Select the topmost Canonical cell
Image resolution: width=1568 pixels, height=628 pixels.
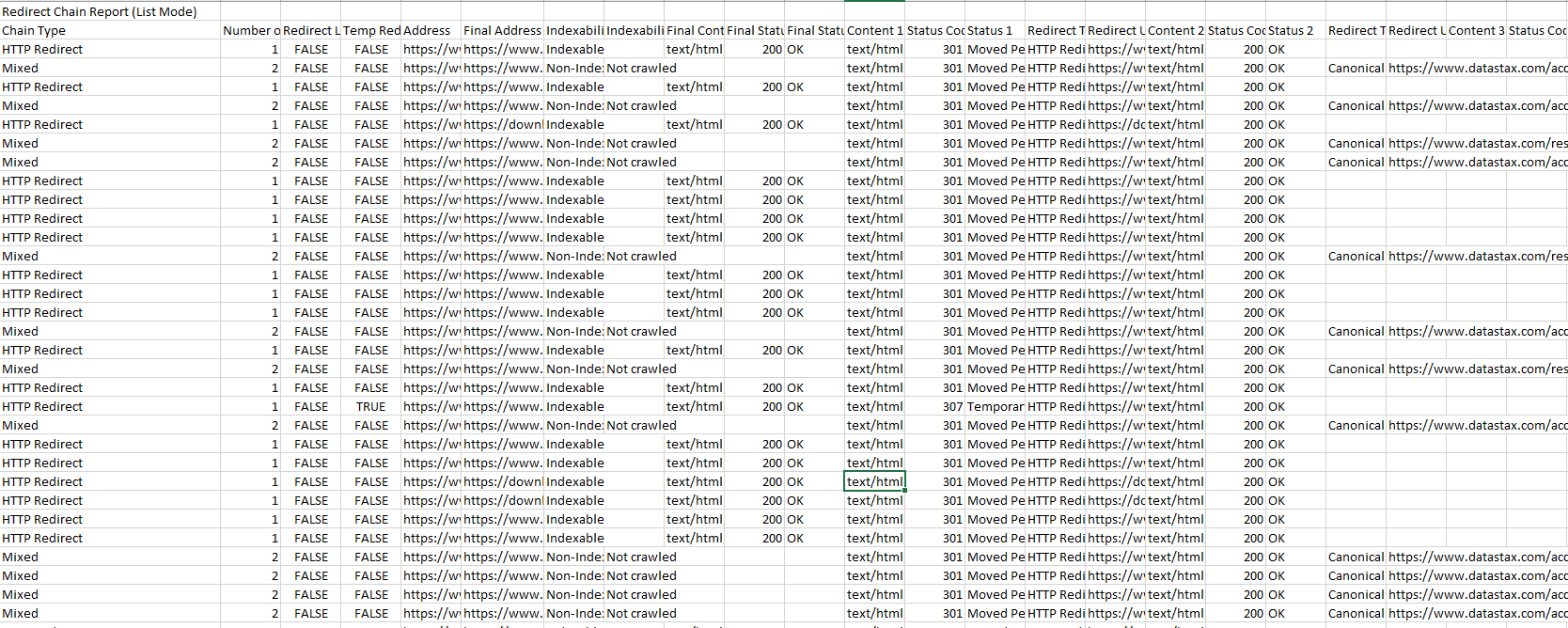(x=1356, y=68)
